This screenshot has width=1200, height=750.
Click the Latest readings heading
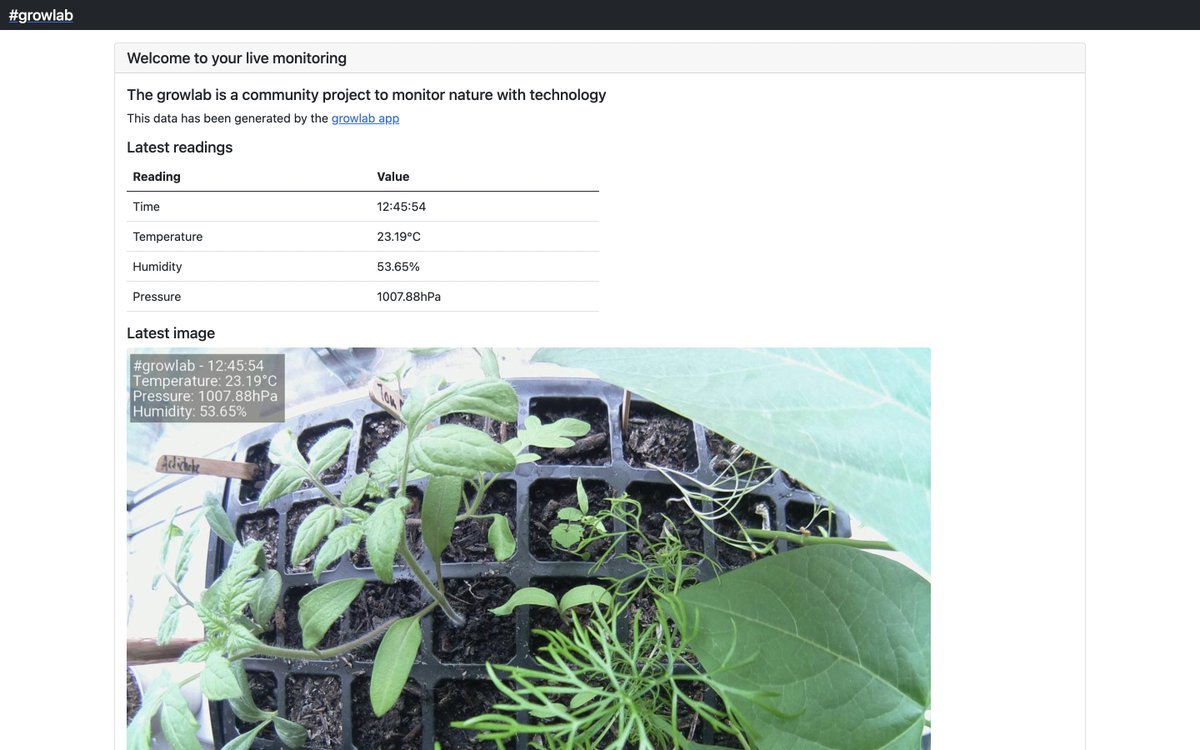tap(180, 147)
